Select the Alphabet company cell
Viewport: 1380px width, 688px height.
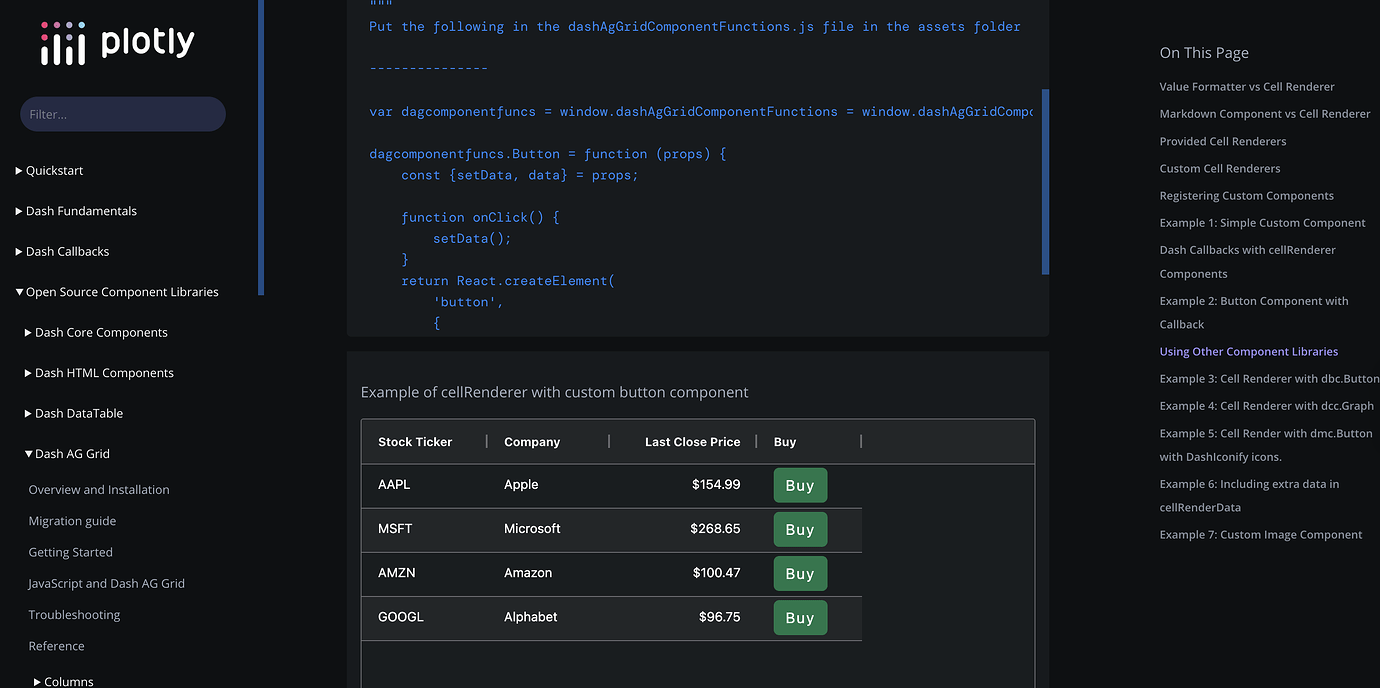coord(548,617)
